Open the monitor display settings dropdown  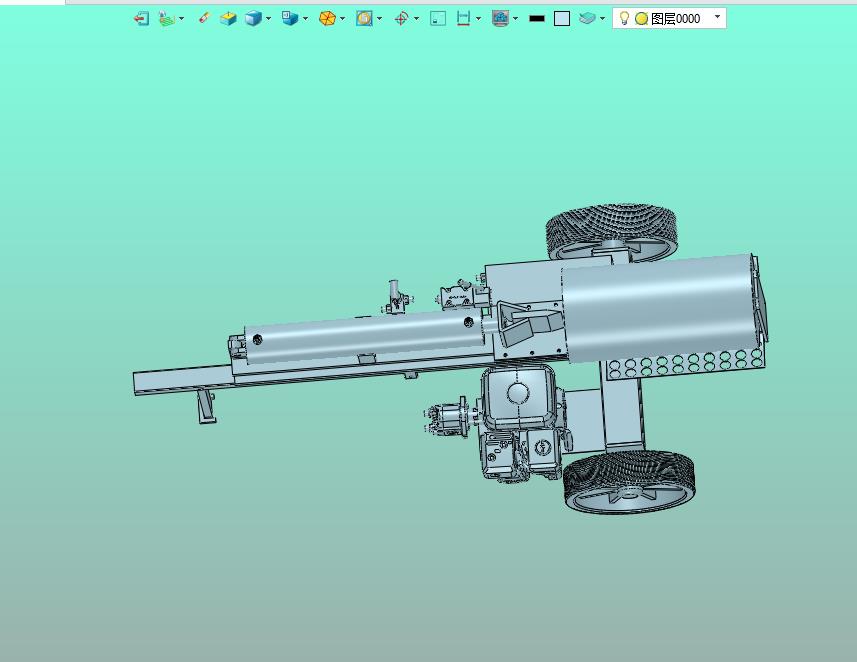(x=515, y=19)
